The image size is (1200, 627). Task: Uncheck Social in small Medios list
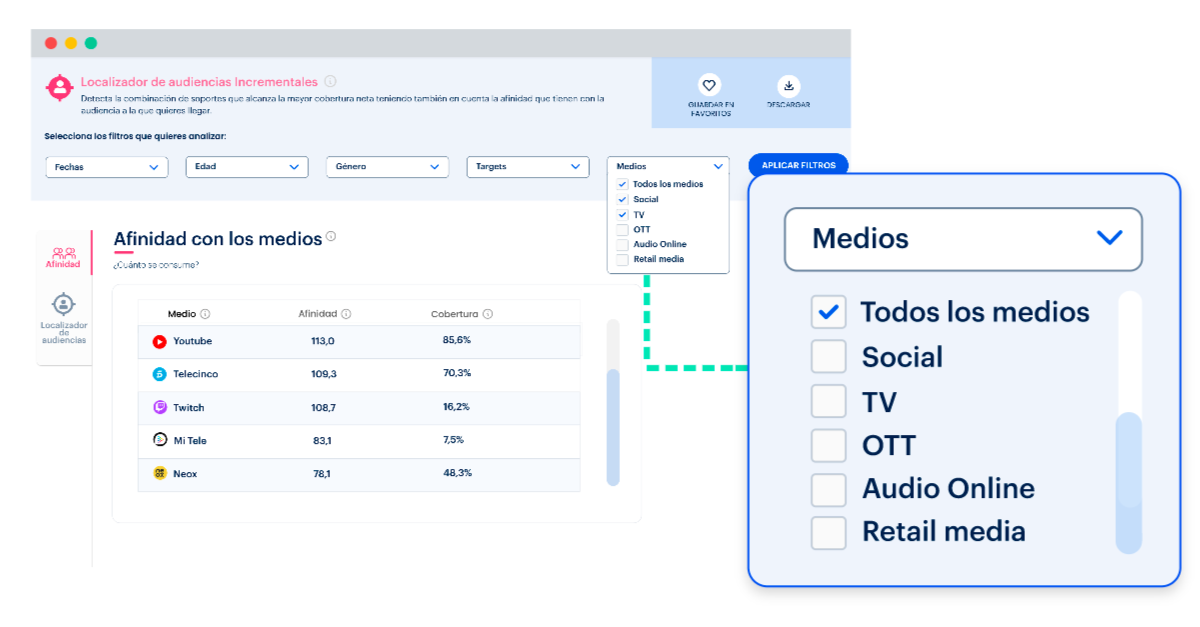(x=623, y=199)
